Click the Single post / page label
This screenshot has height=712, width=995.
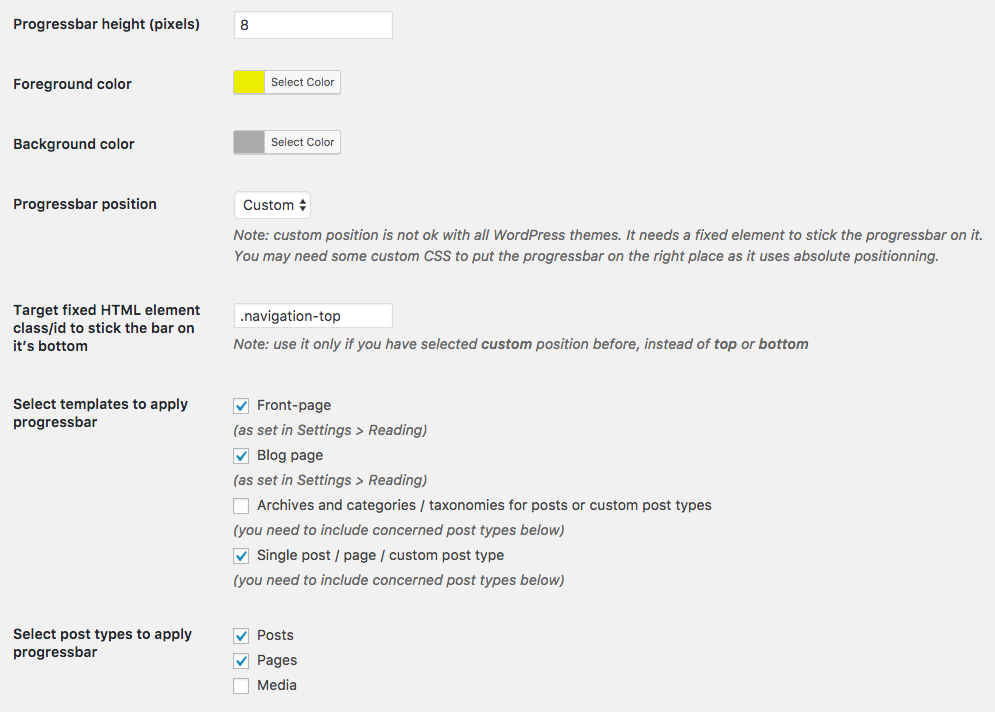click(x=380, y=555)
